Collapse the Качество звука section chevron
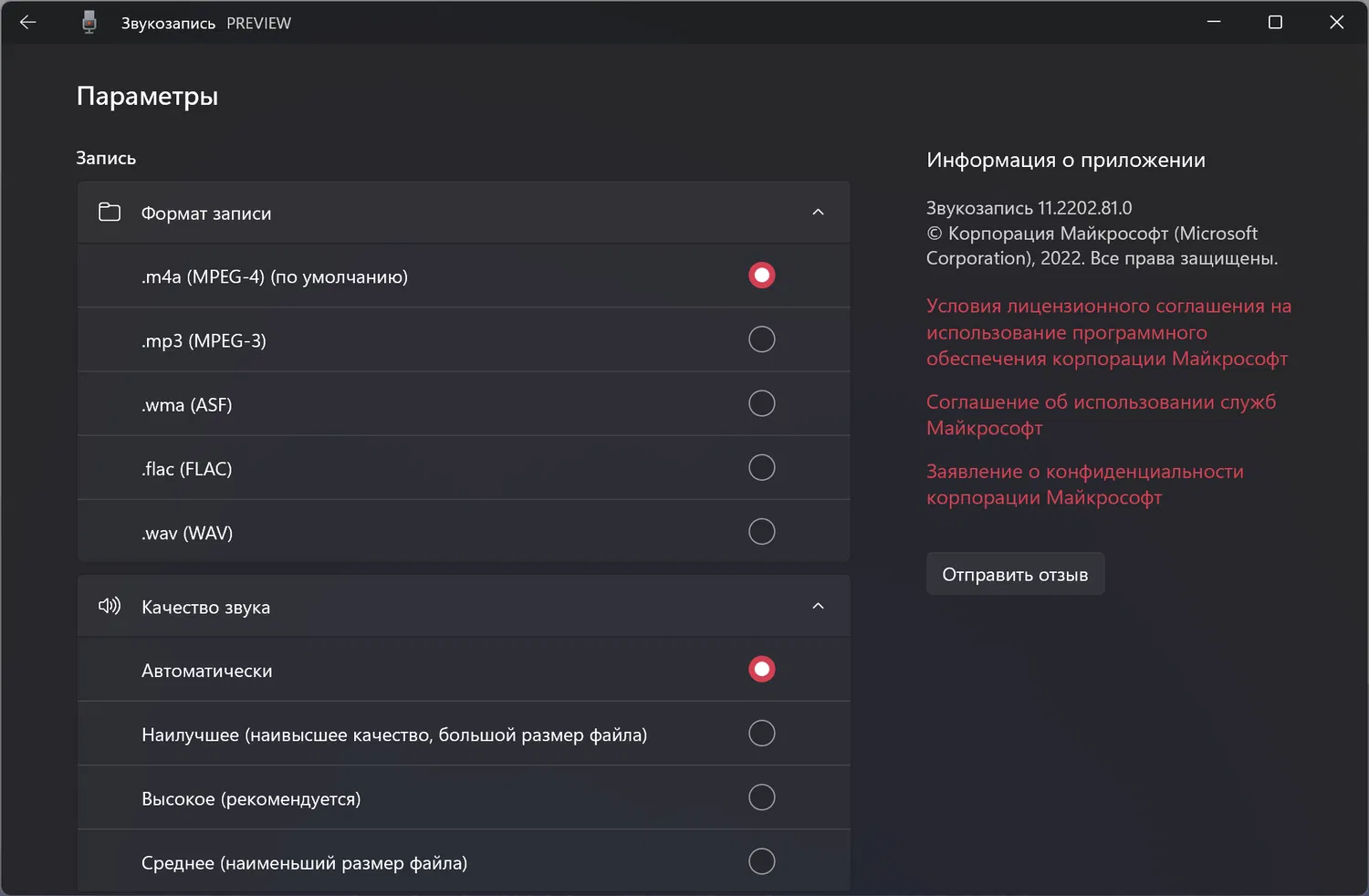This screenshot has height=896, width=1369. [x=818, y=606]
